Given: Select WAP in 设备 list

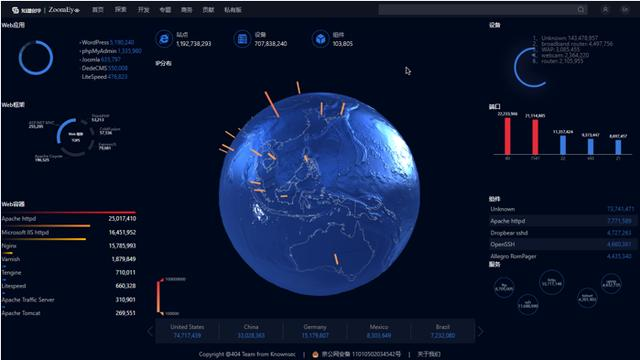Looking at the screenshot, I should tap(556, 49).
